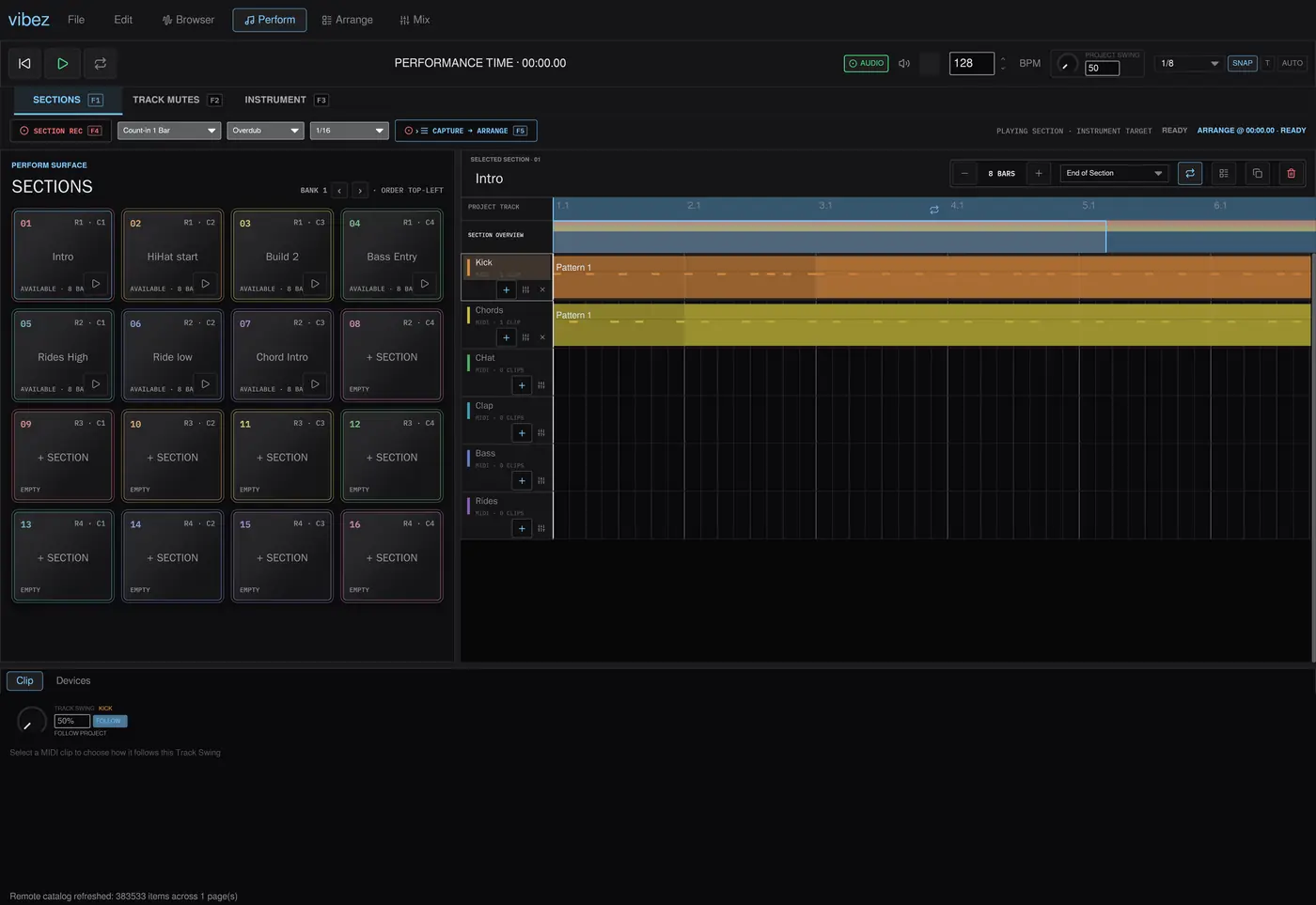The image size is (1316, 905).
Task: Open the End of Section dropdown
Action: click(1114, 173)
